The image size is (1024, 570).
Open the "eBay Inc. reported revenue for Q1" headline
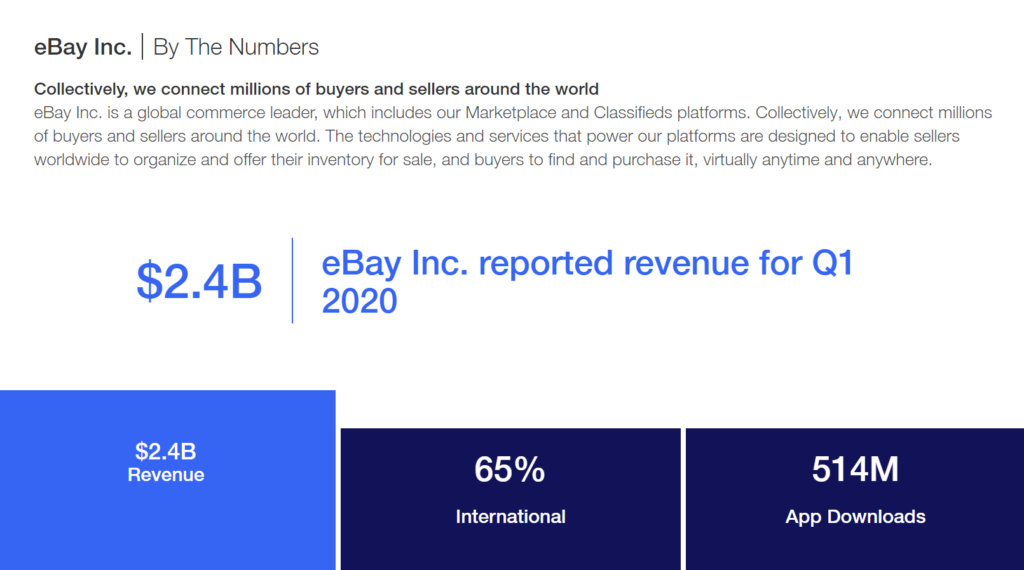pos(587,264)
